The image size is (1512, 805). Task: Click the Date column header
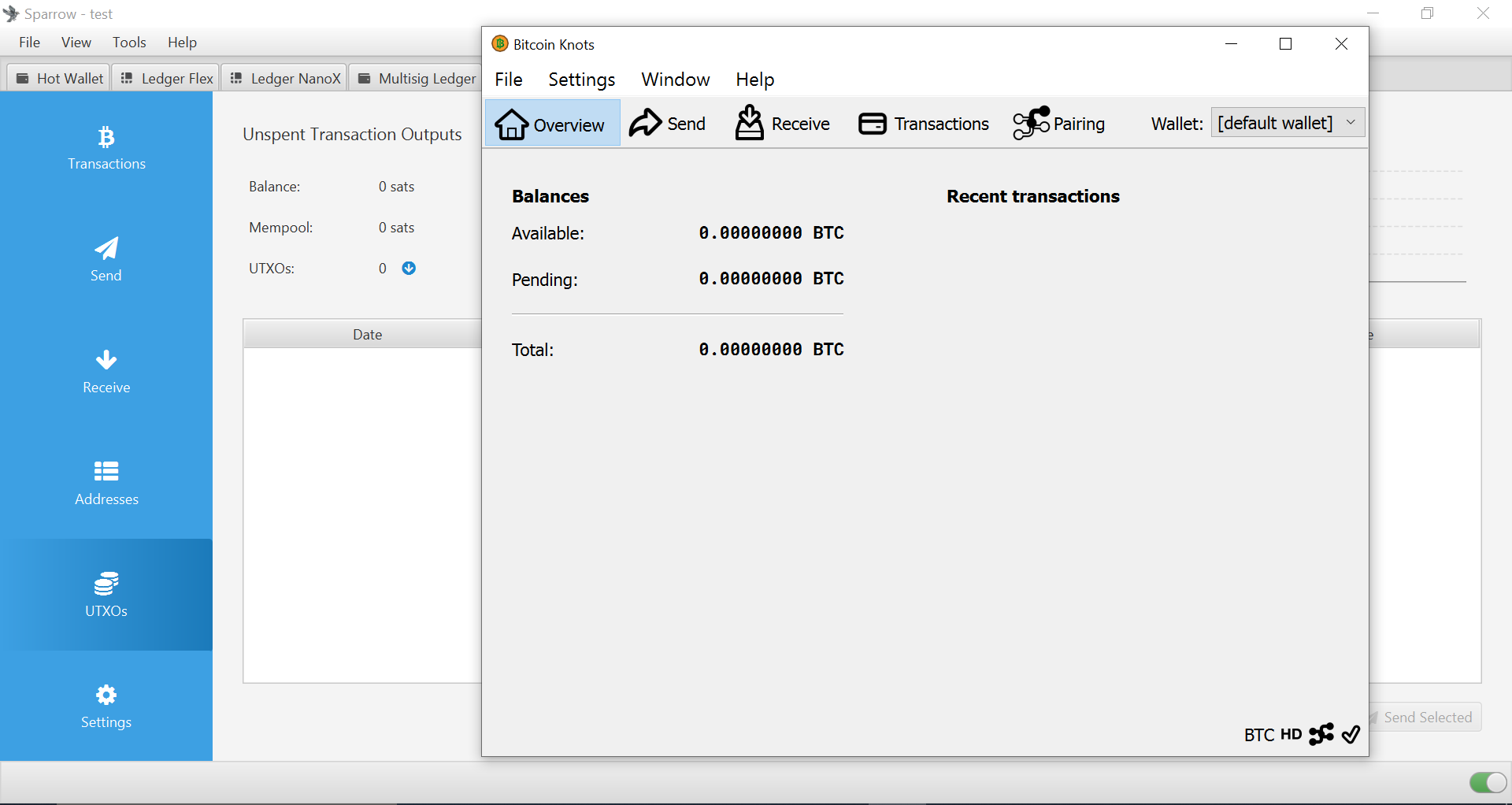[x=367, y=334]
